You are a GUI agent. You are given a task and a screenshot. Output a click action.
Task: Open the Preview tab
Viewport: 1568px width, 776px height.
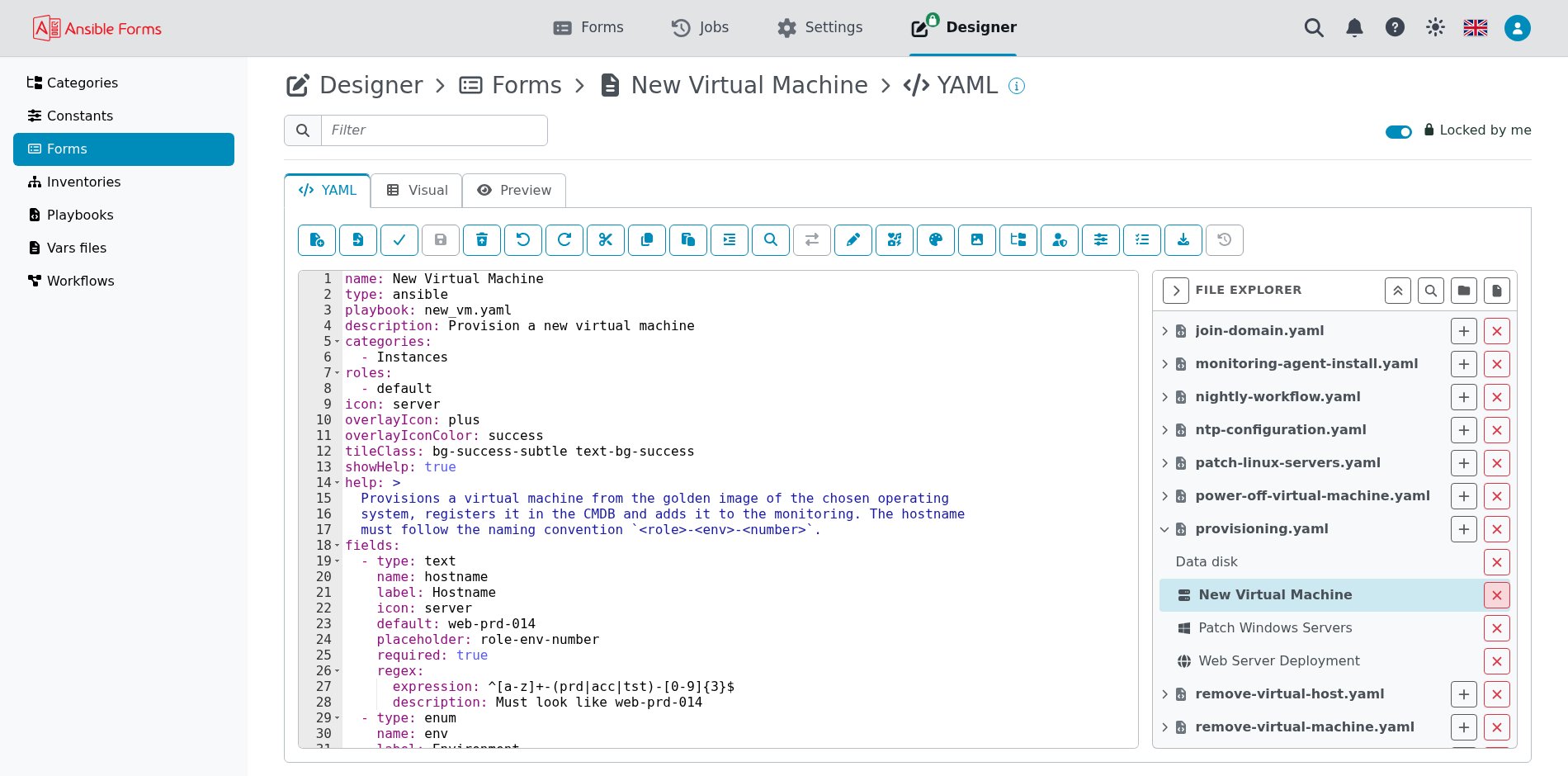[514, 191]
